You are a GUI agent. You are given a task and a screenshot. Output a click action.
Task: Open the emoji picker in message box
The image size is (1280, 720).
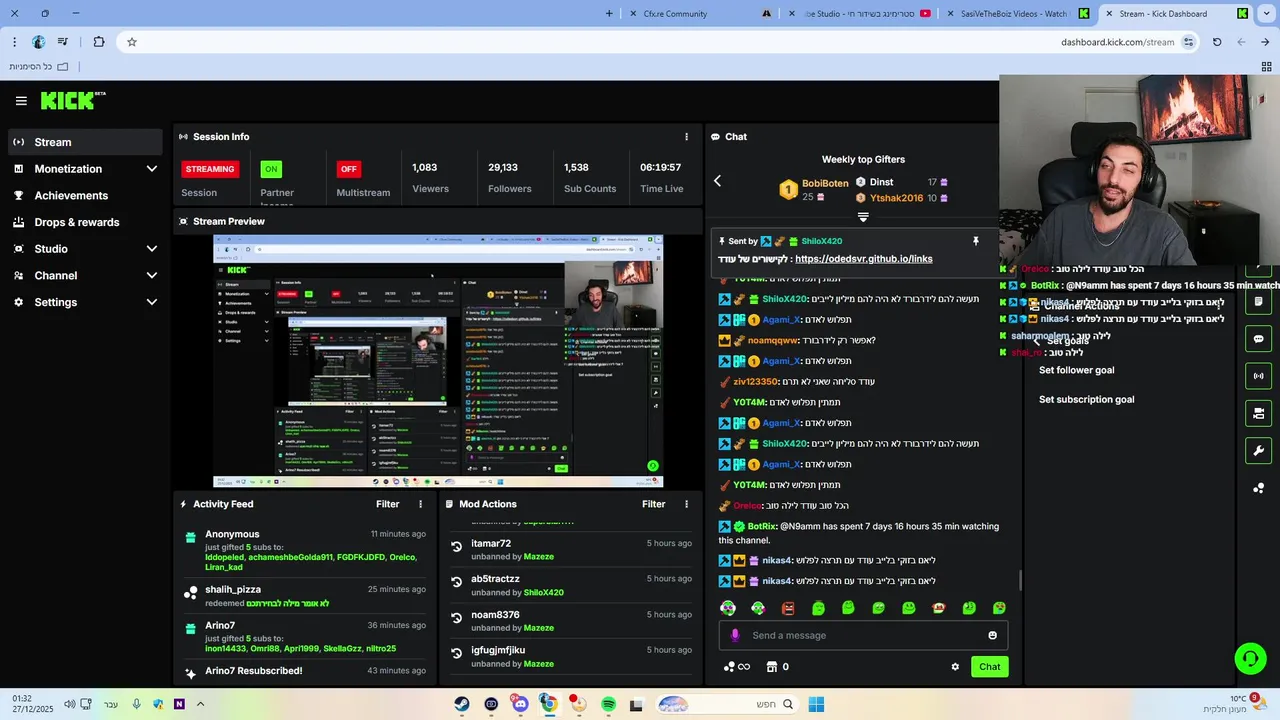click(992, 635)
